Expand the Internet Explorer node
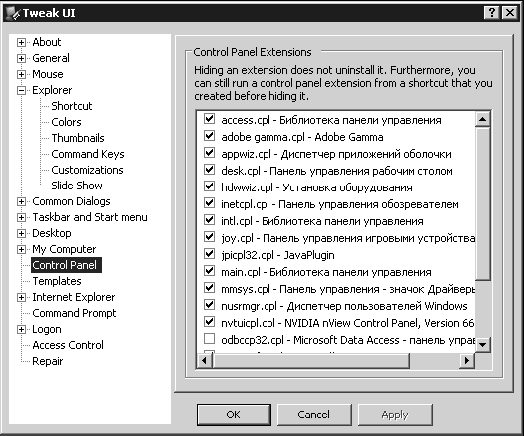The image size is (524, 436). 21,297
